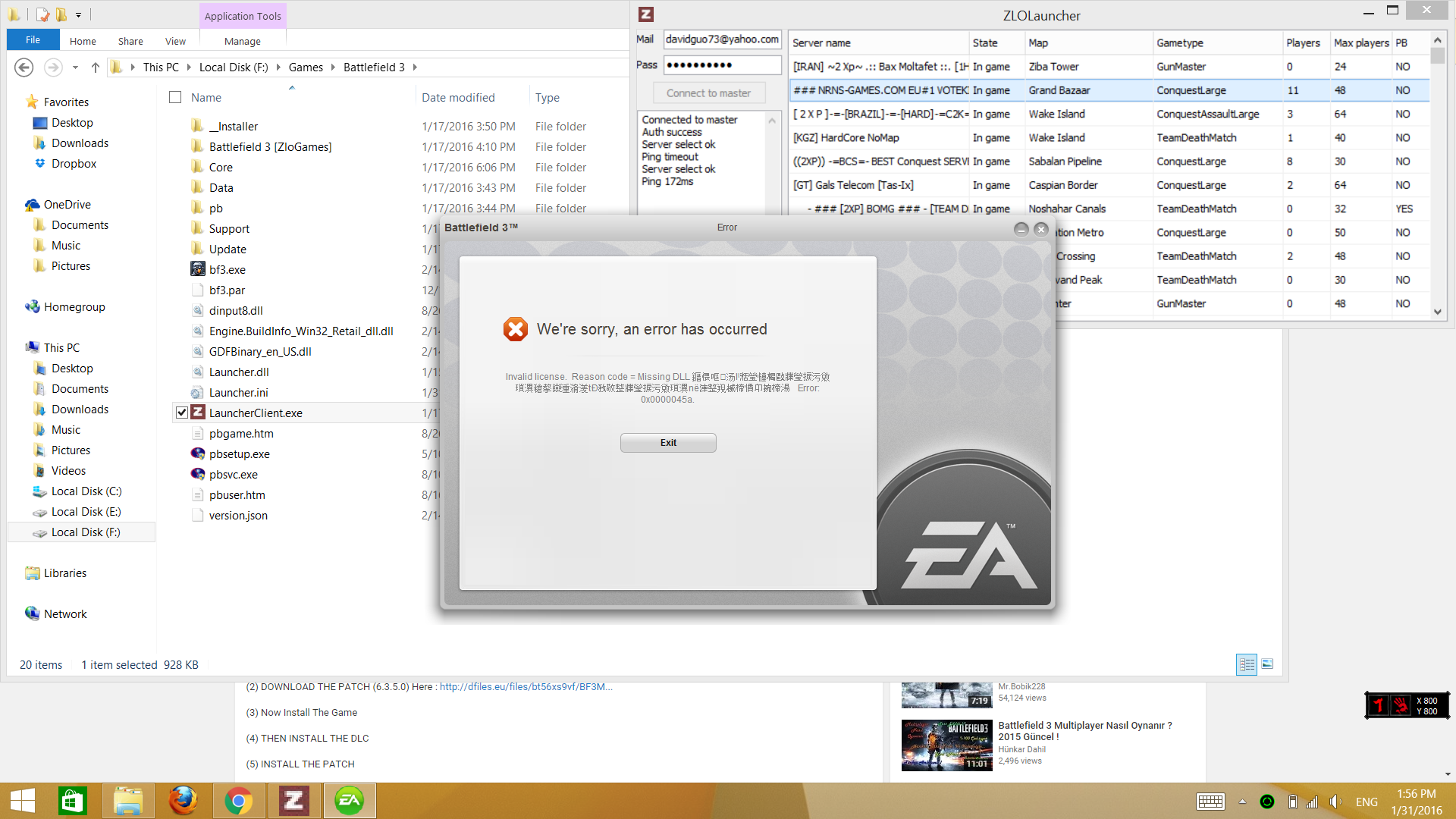Select the Launcher.ini file icon

198,392
